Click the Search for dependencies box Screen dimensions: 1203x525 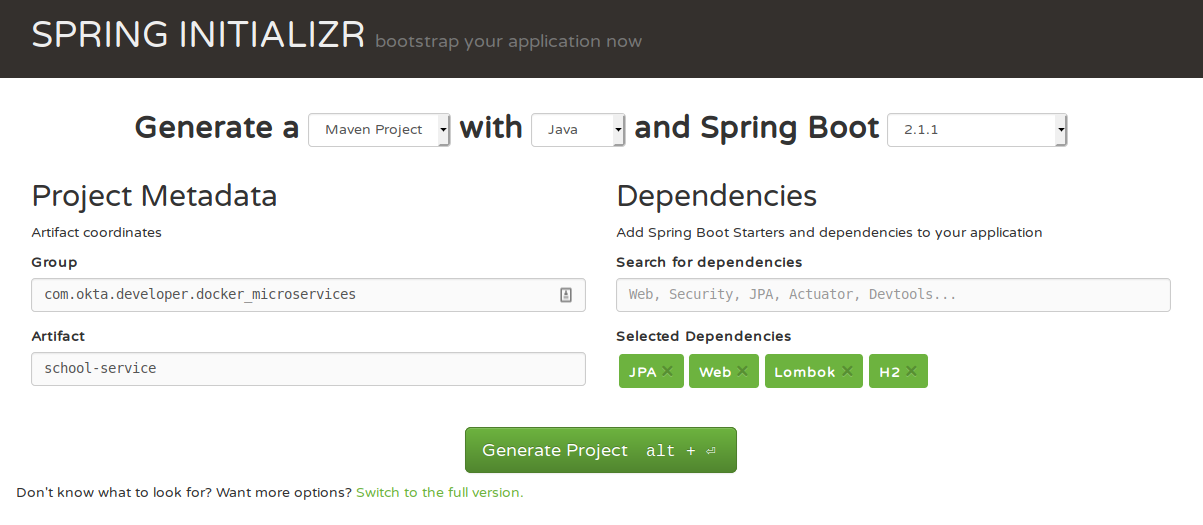pyautogui.click(x=893, y=295)
